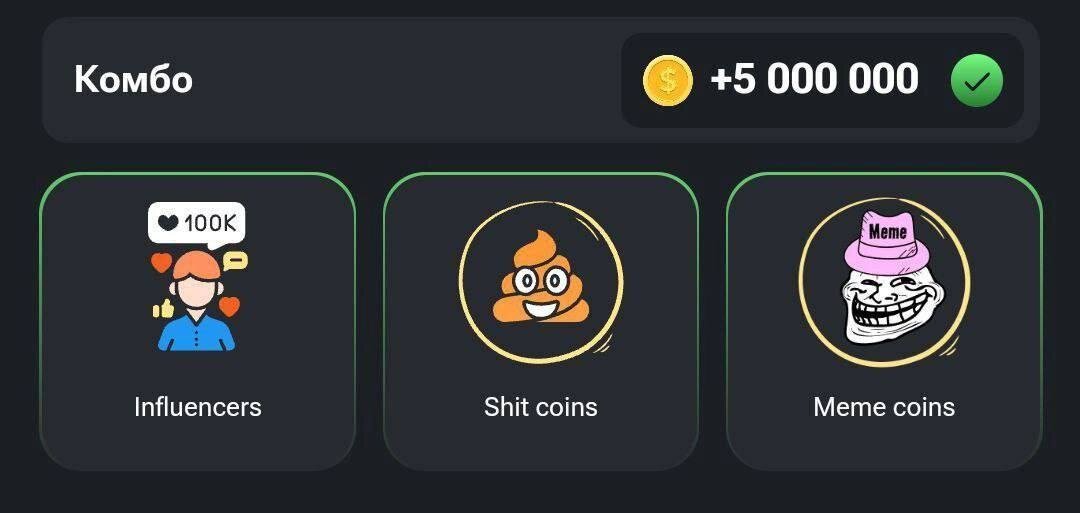The width and height of the screenshot is (1080, 513).
Task: Click the thumbs-up icon beside the influencer
Action: [163, 308]
